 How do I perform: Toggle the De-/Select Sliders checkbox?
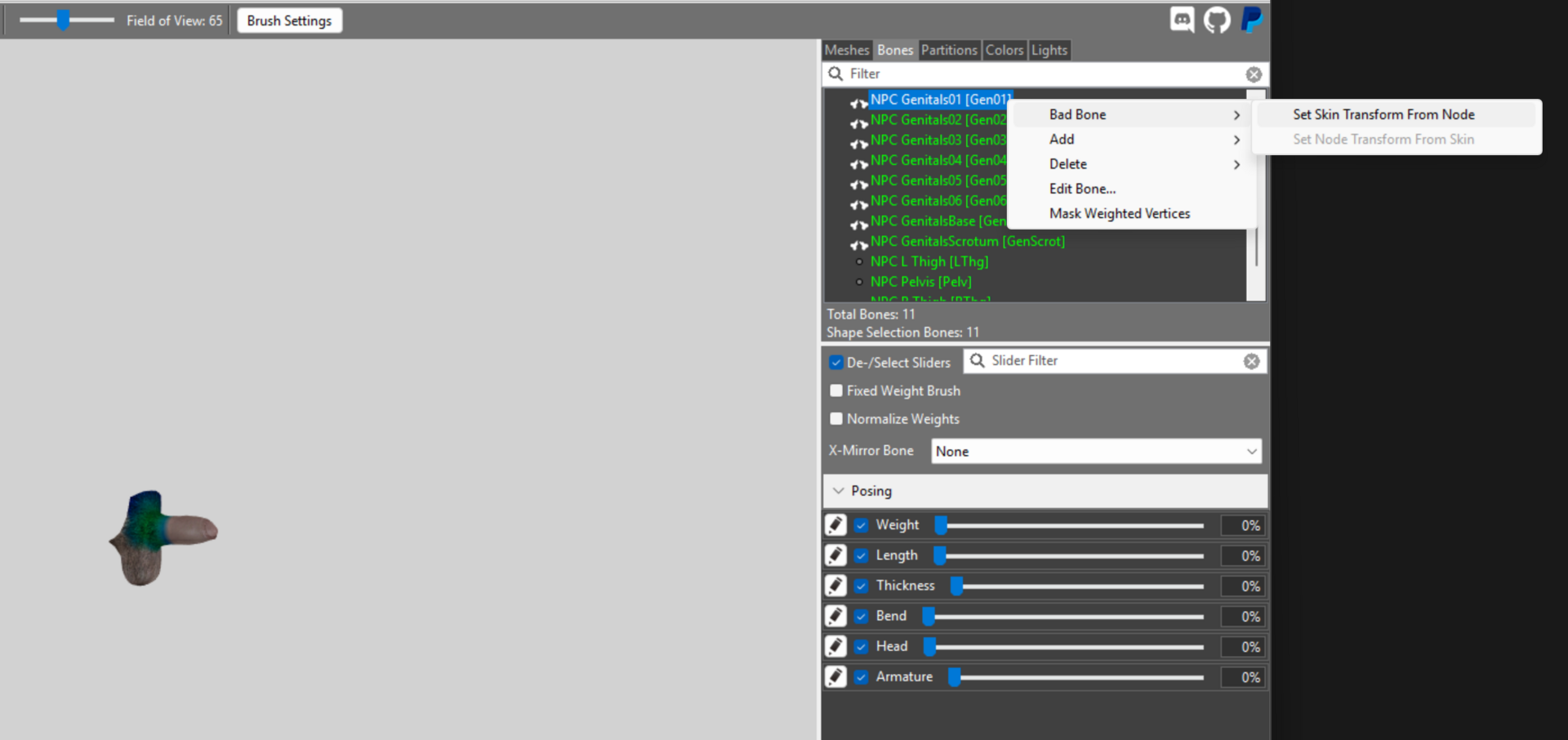point(835,363)
